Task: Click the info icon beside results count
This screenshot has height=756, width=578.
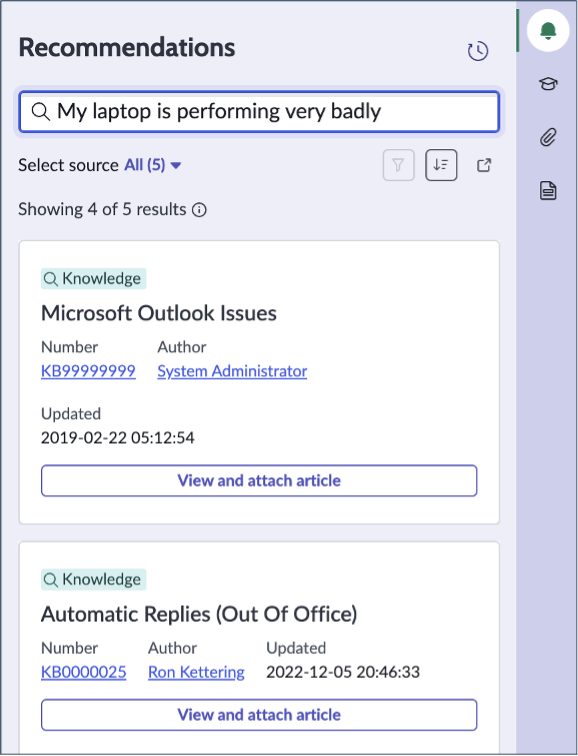Action: tap(199, 210)
